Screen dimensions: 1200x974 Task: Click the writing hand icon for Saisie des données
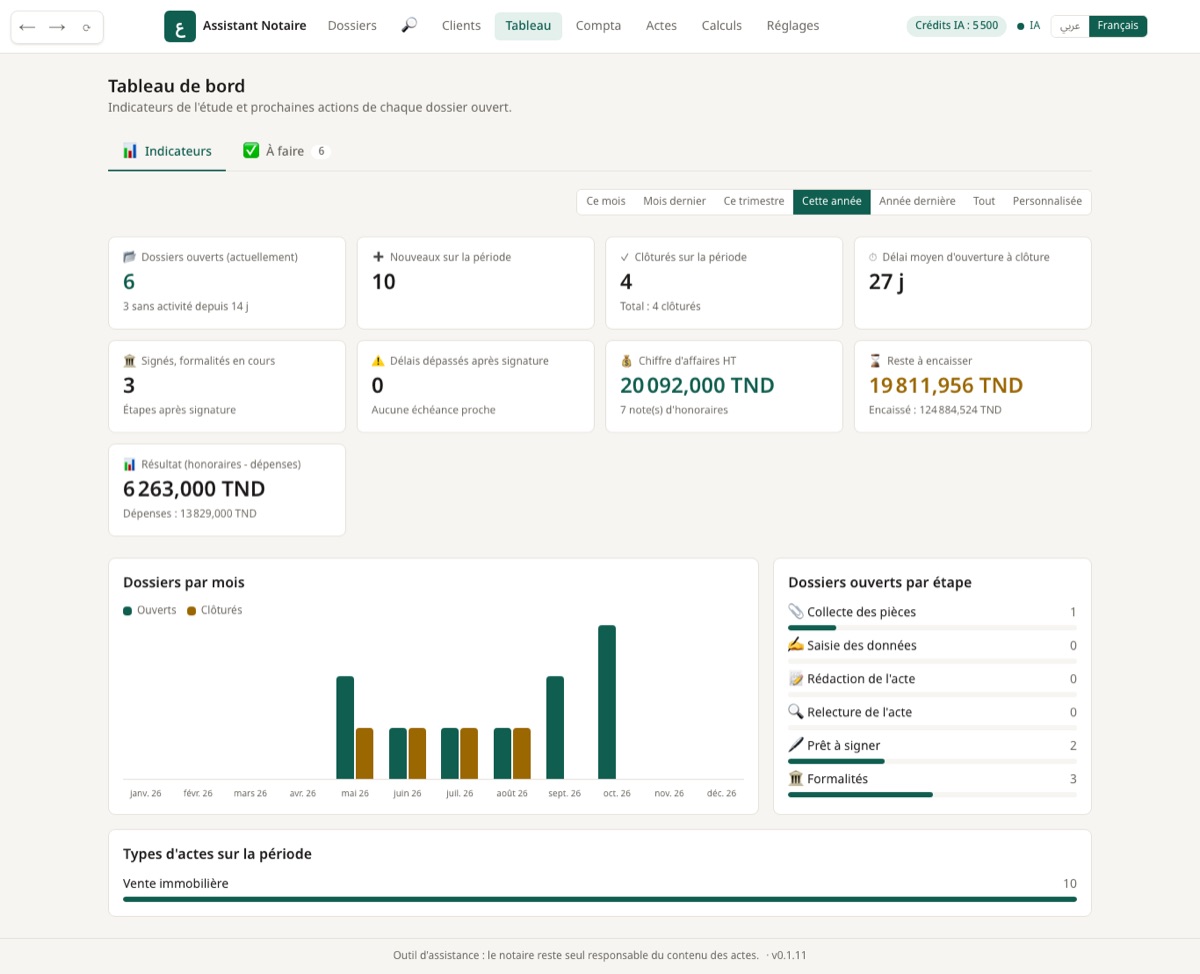coord(796,645)
